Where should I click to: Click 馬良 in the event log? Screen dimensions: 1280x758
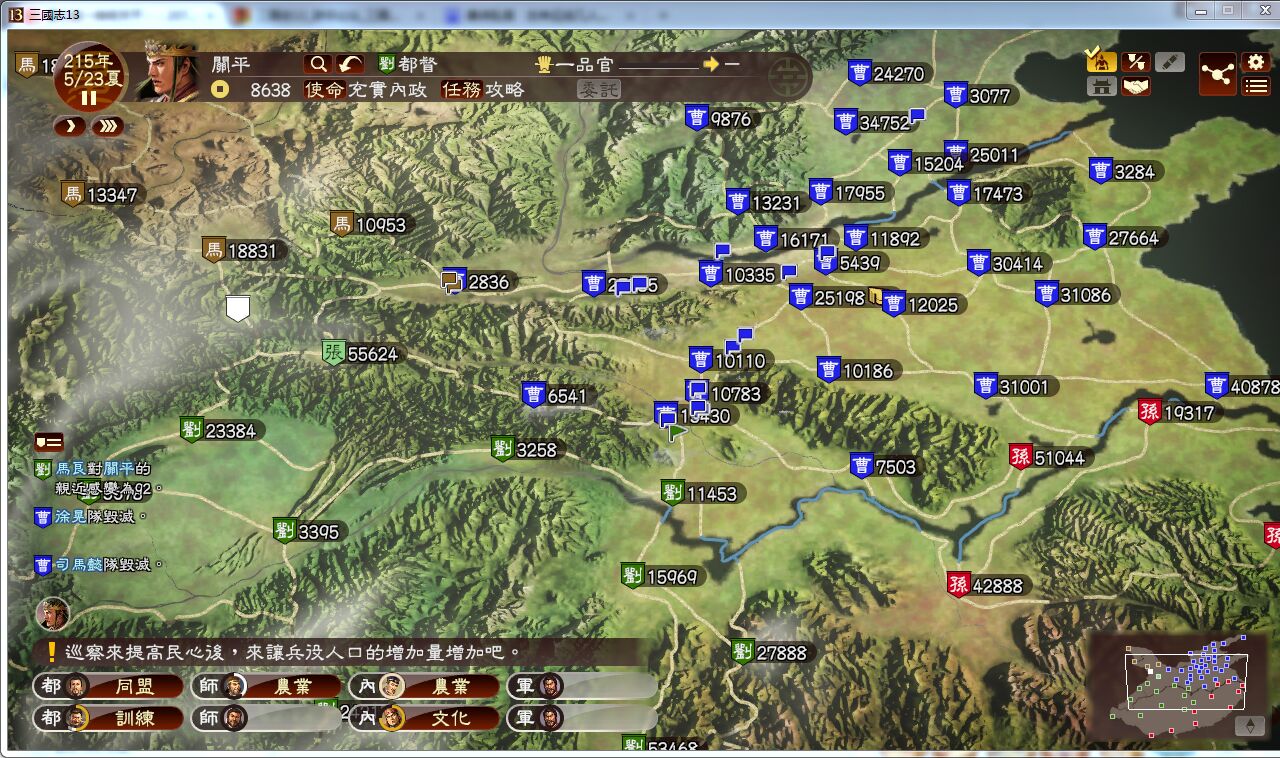[71, 469]
